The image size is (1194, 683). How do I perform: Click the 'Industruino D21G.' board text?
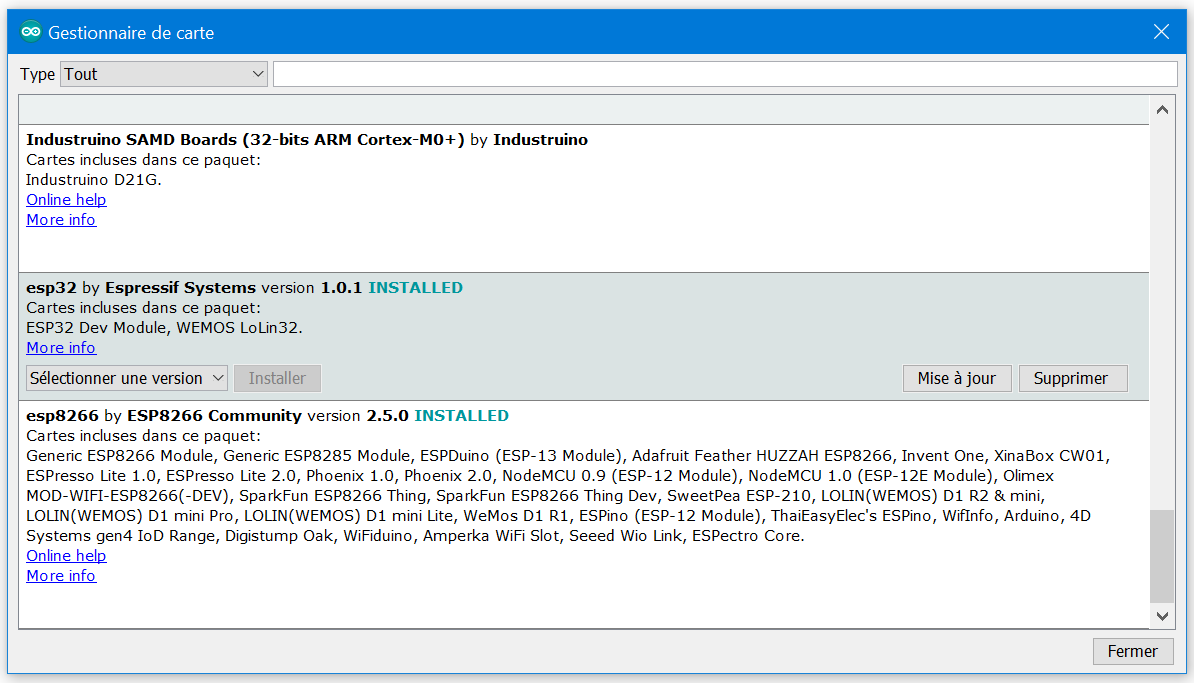94,180
